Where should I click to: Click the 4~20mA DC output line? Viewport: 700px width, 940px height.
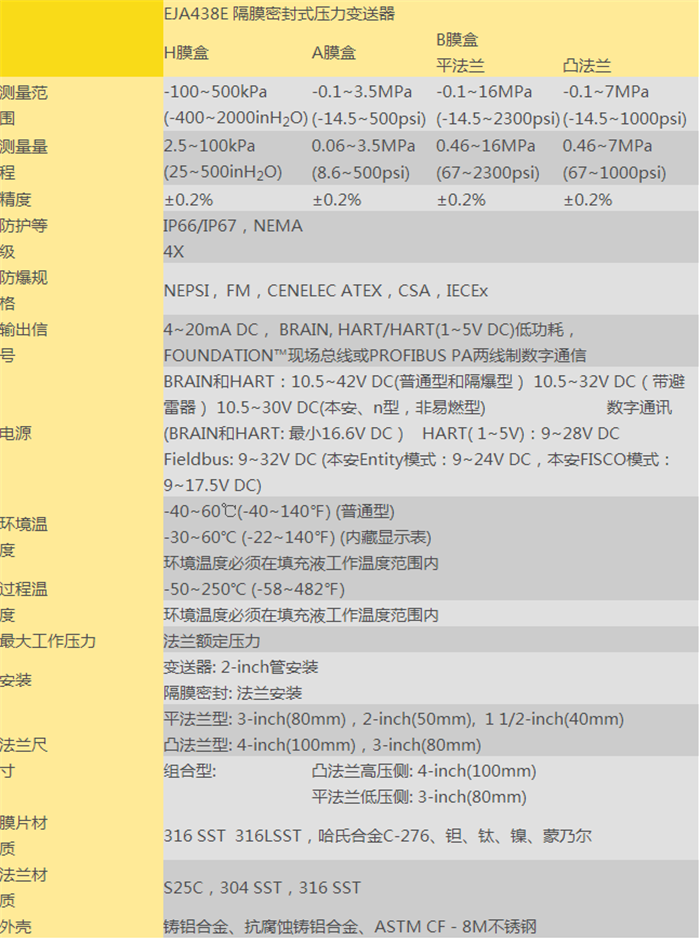coord(369,329)
